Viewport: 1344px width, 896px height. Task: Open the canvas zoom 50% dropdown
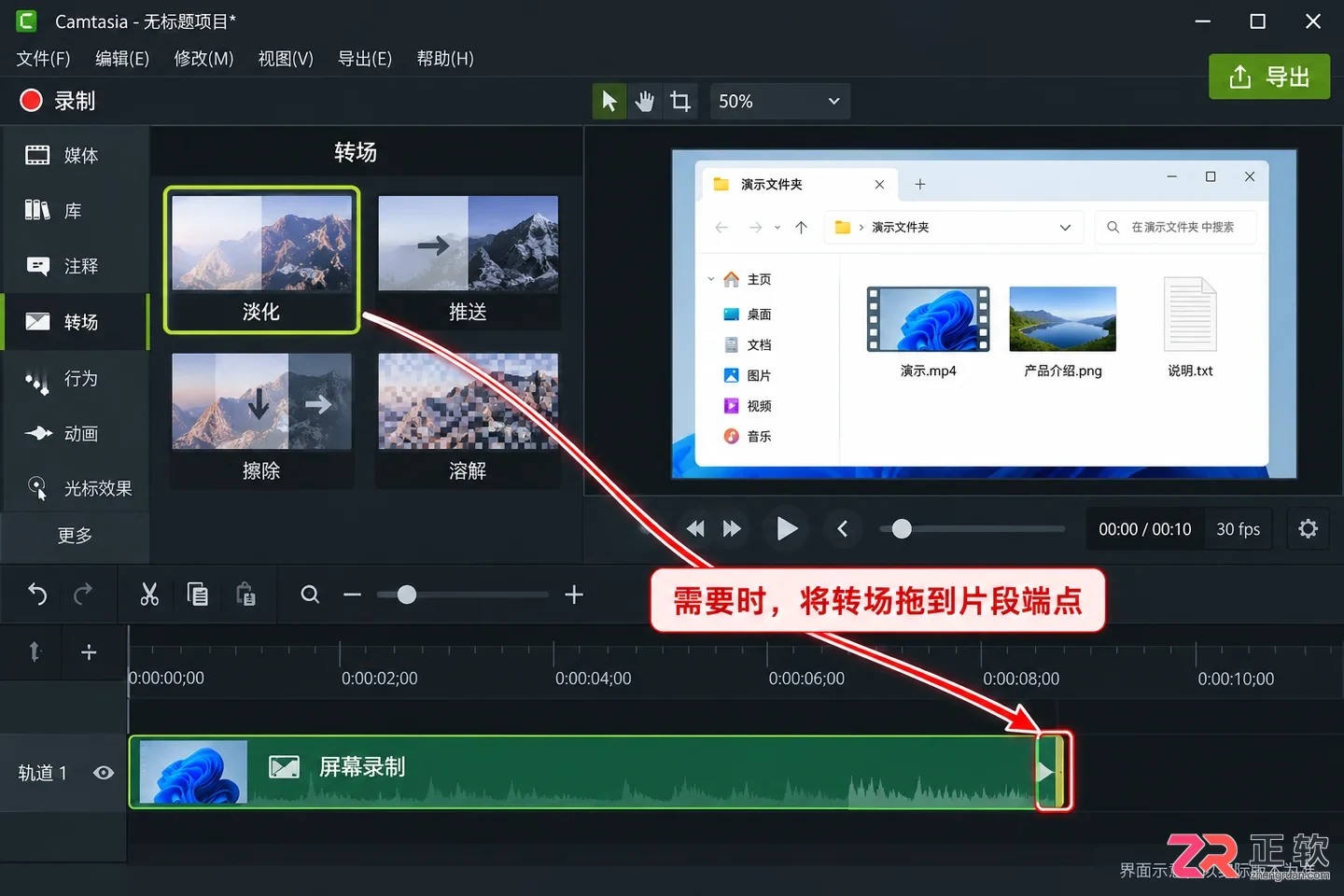pos(780,101)
